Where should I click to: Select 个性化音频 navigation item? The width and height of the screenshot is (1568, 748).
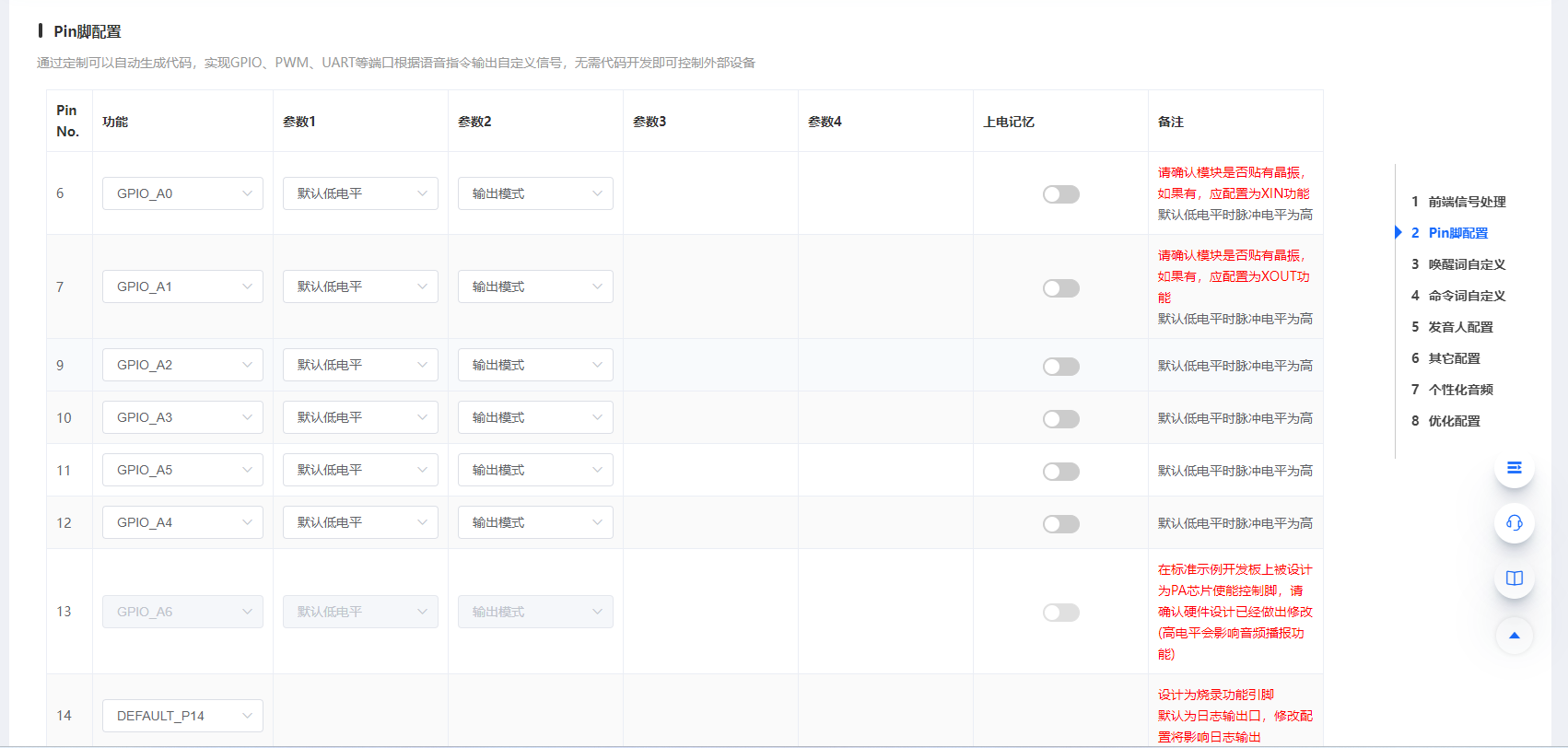(x=1460, y=390)
